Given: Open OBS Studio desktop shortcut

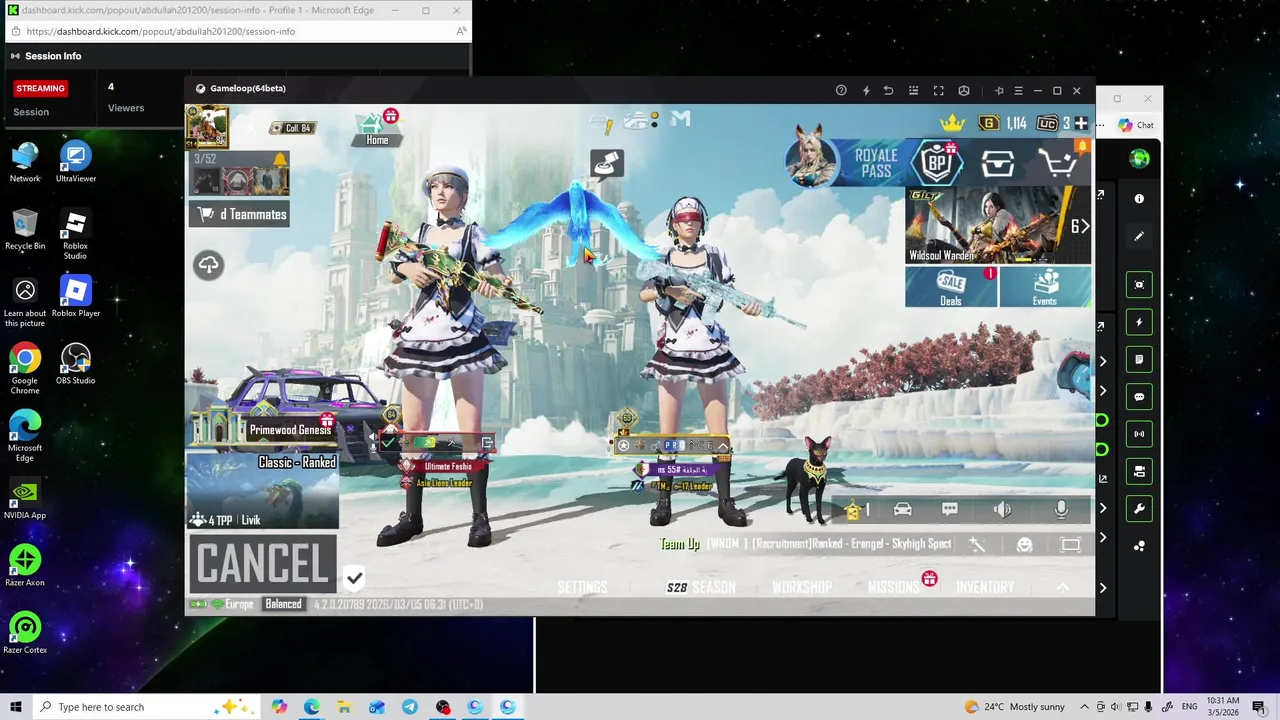Looking at the screenshot, I should click(x=75, y=365).
